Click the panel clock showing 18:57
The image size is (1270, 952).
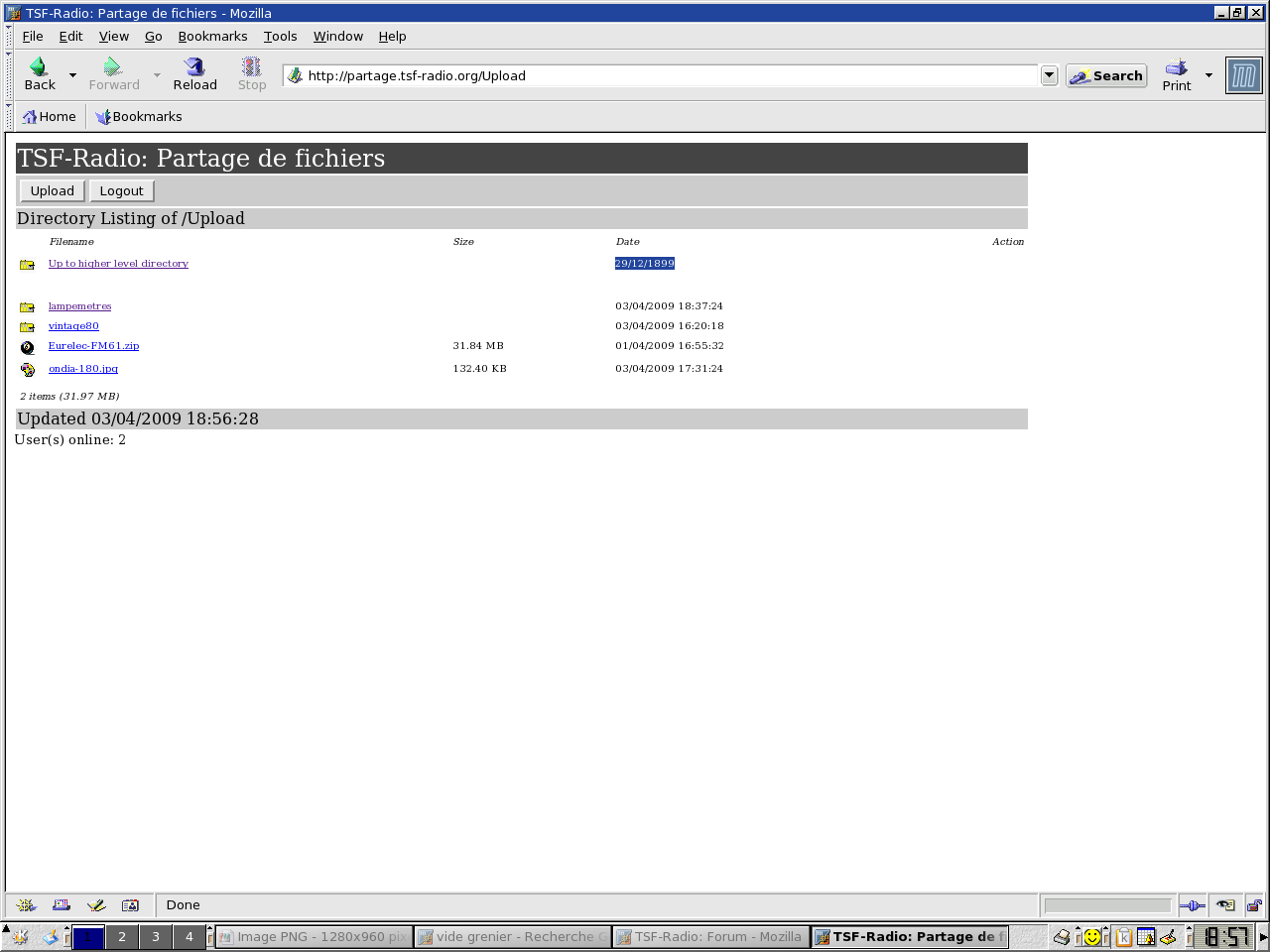point(1223,936)
